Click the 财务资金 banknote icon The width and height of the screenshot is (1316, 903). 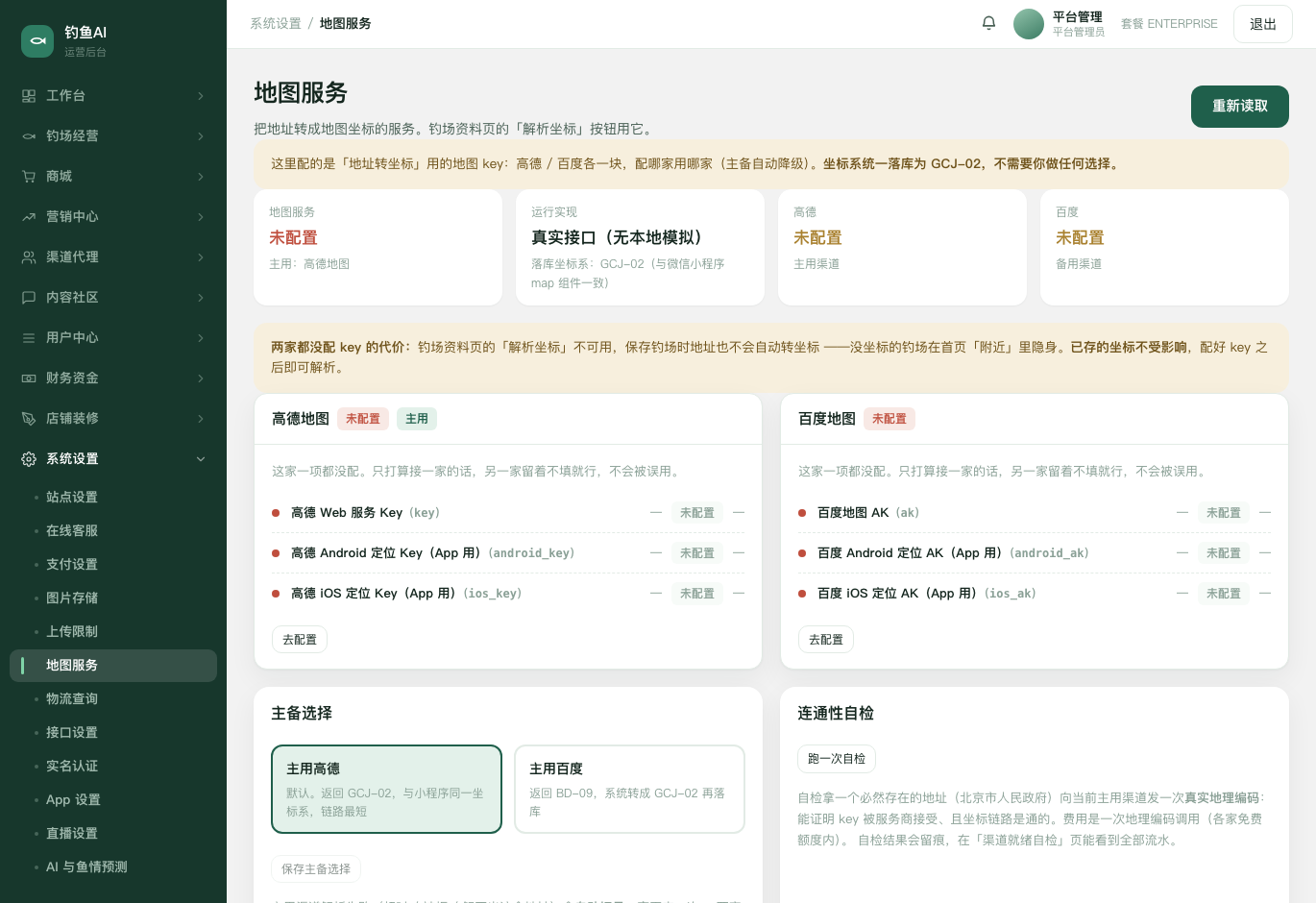(29, 378)
